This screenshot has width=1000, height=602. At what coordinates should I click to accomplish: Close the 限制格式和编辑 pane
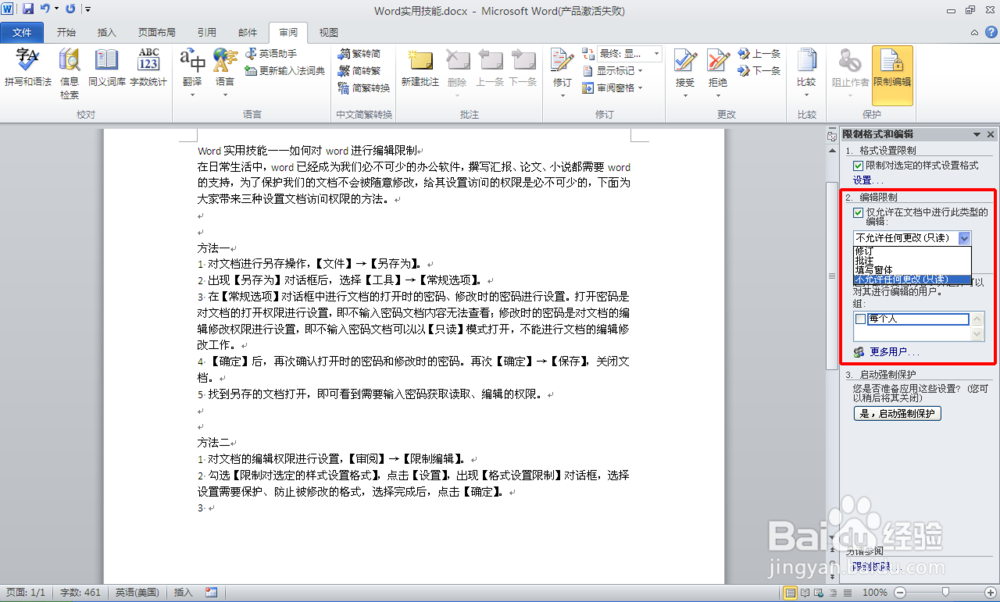pos(990,134)
